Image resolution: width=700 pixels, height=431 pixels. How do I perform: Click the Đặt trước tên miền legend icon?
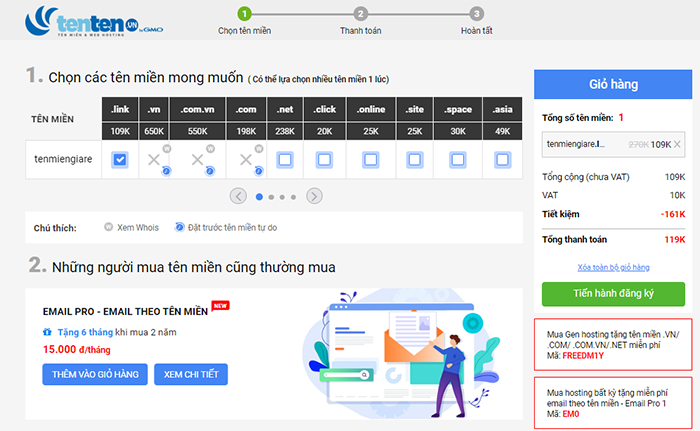(x=179, y=227)
